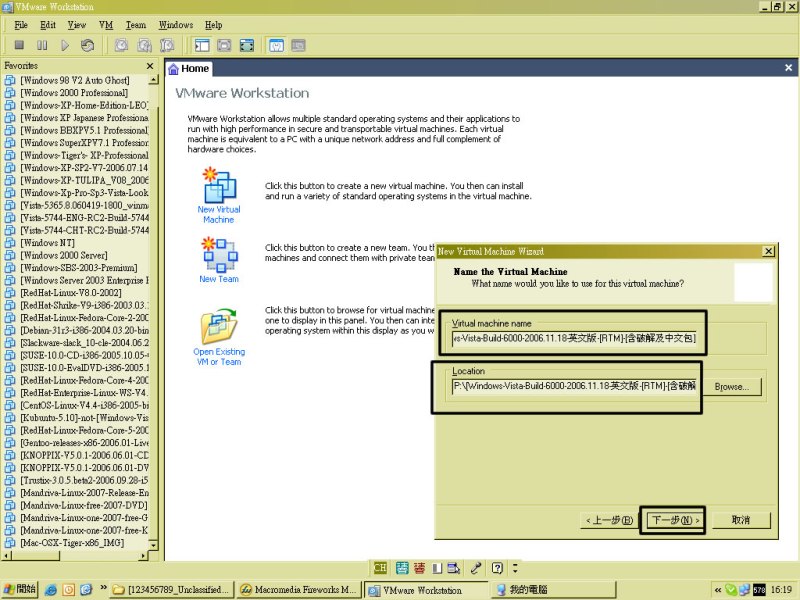Open the Windows menu

click(176, 24)
